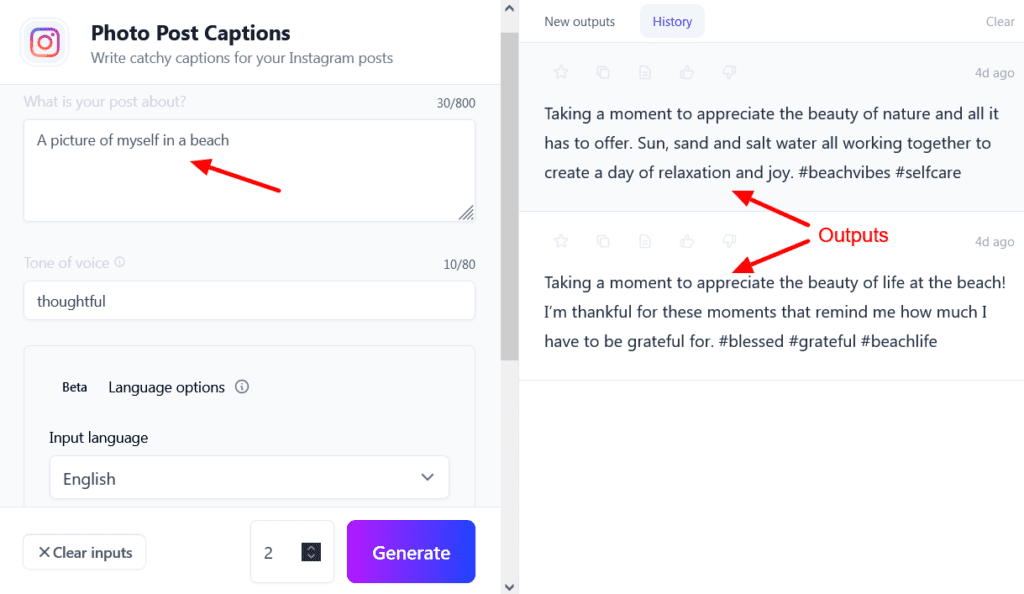Screen dimensions: 1024x594
Task: Select the History tab
Action: click(x=672, y=22)
